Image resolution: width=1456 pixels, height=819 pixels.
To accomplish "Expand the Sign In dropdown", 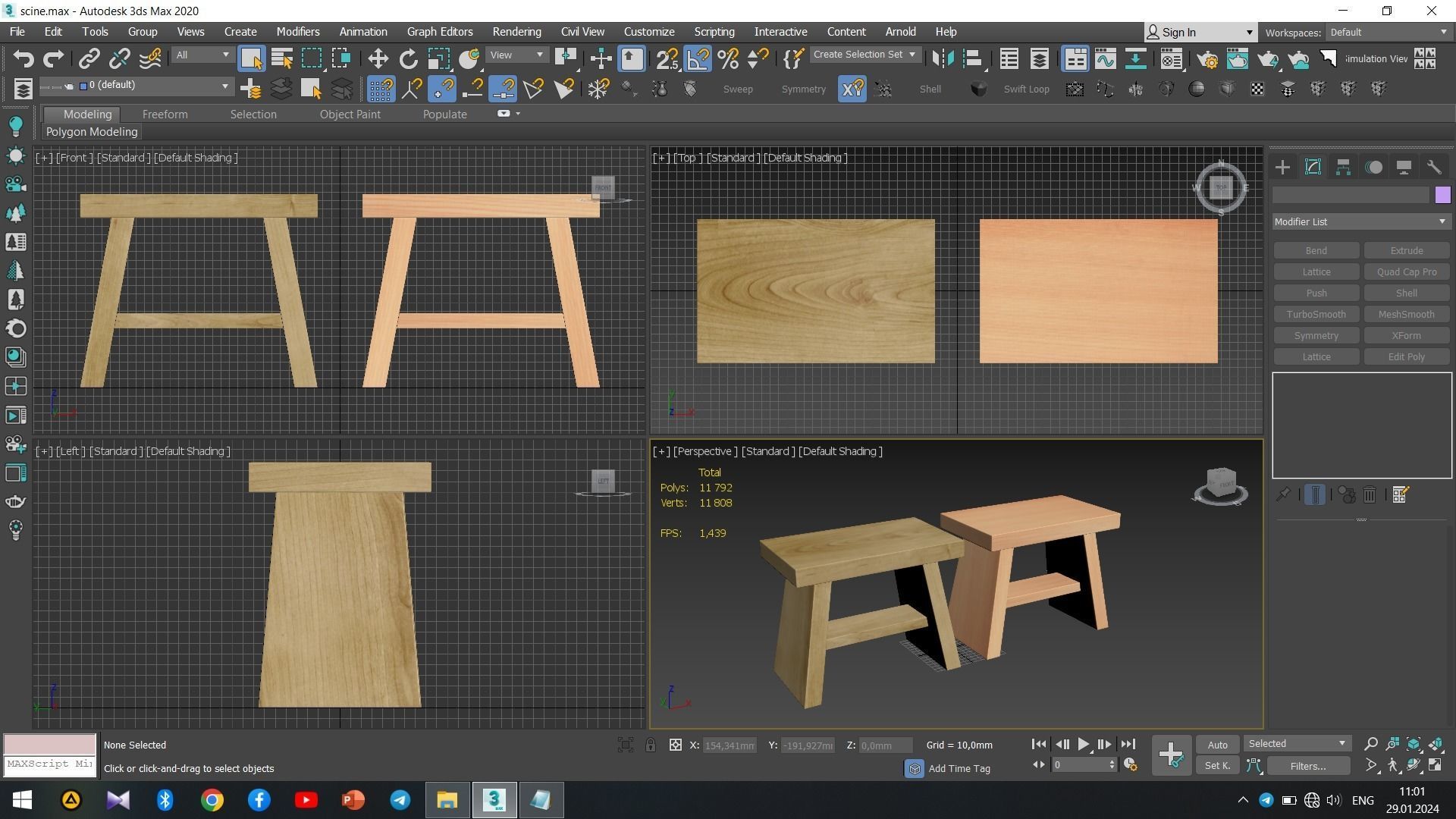I will tap(1249, 33).
